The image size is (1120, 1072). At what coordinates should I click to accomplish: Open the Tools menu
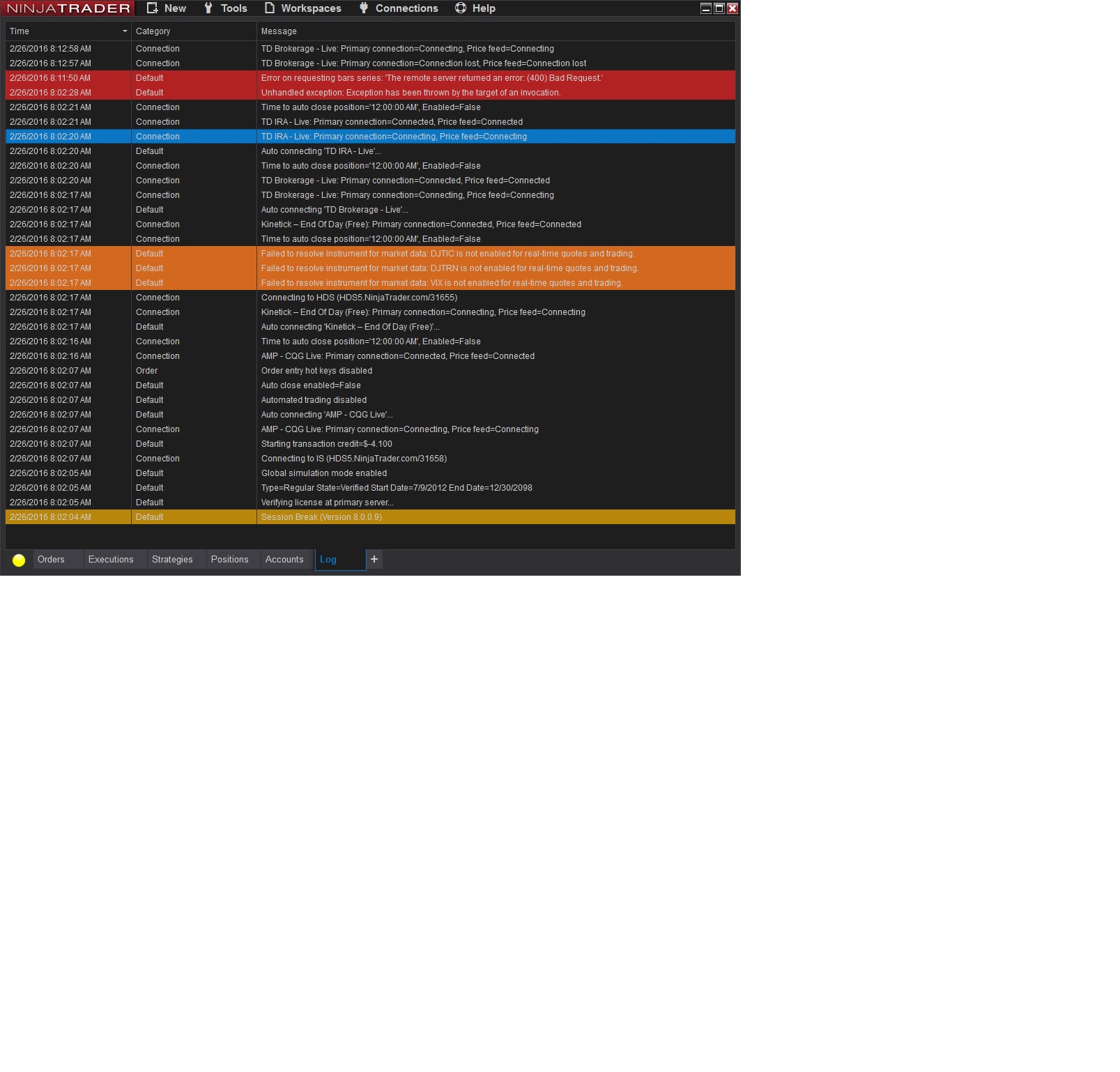coord(225,8)
